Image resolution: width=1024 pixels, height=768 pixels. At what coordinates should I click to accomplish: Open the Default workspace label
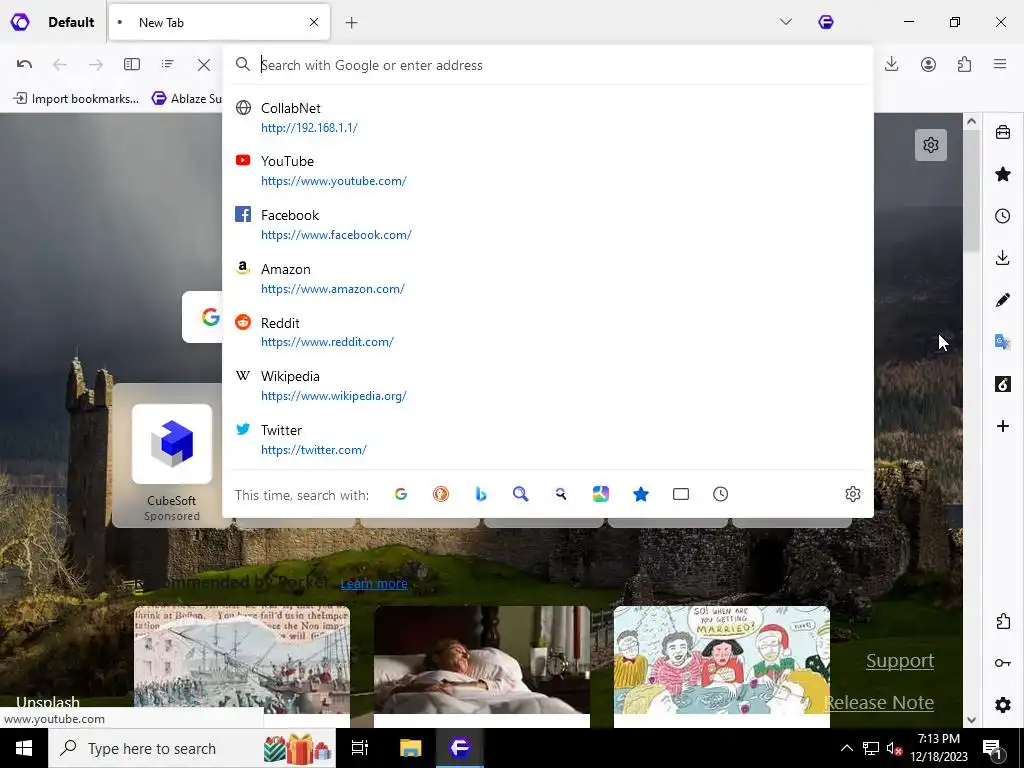71,22
